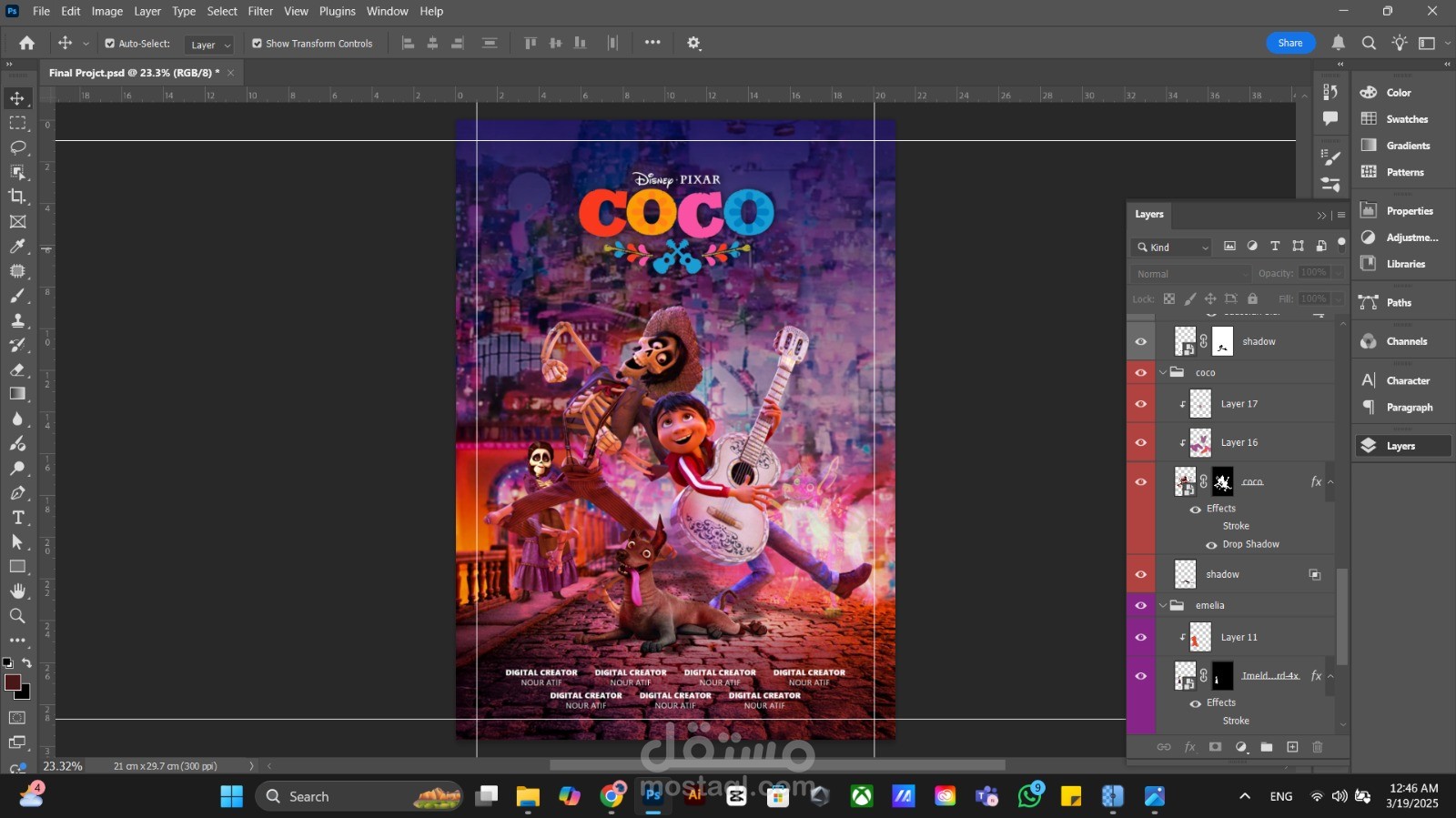This screenshot has width=1456, height=818.
Task: Open the Search icon in top bar
Action: click(1369, 43)
